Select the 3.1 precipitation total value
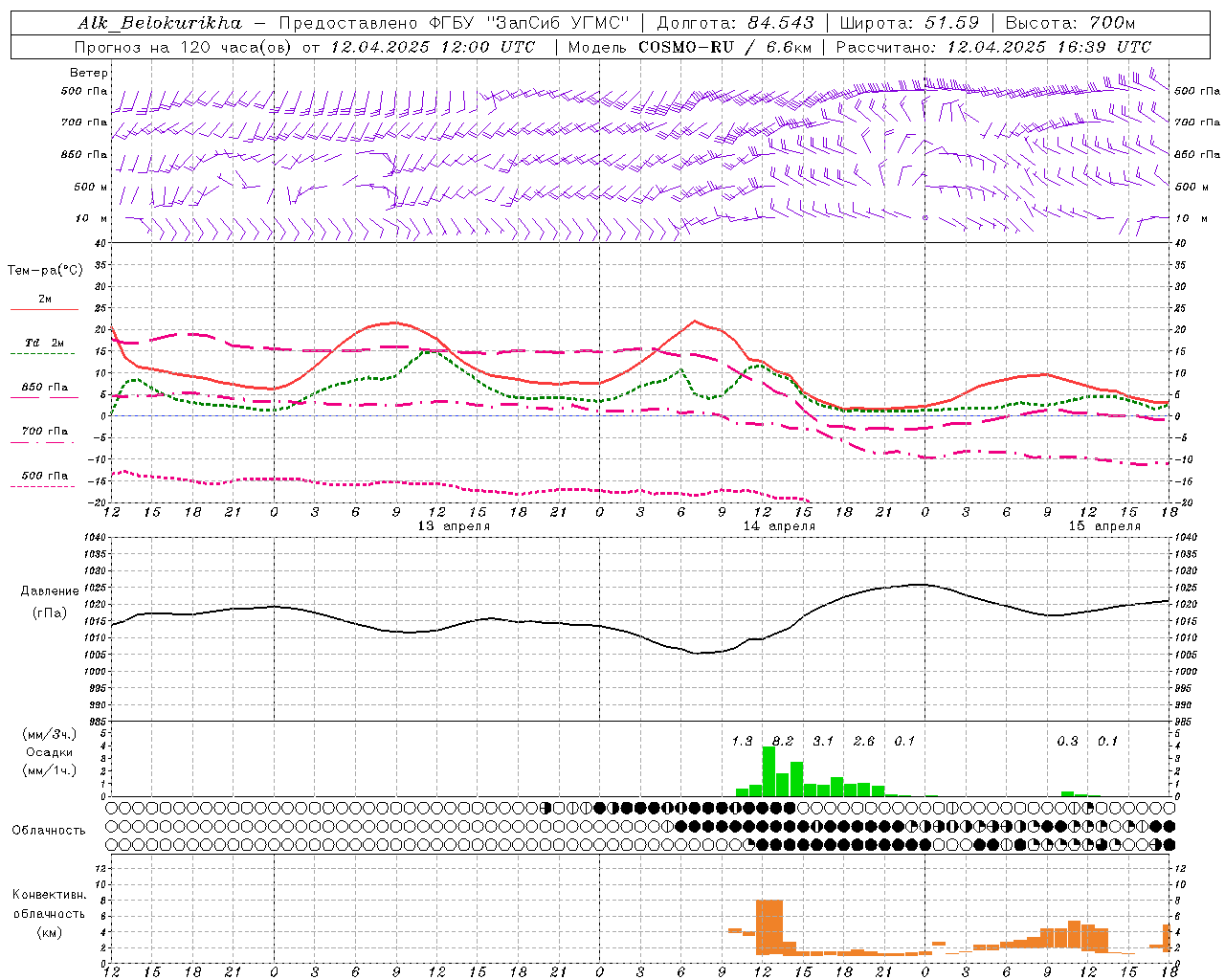This screenshot has height=980, width=1225. click(x=823, y=741)
